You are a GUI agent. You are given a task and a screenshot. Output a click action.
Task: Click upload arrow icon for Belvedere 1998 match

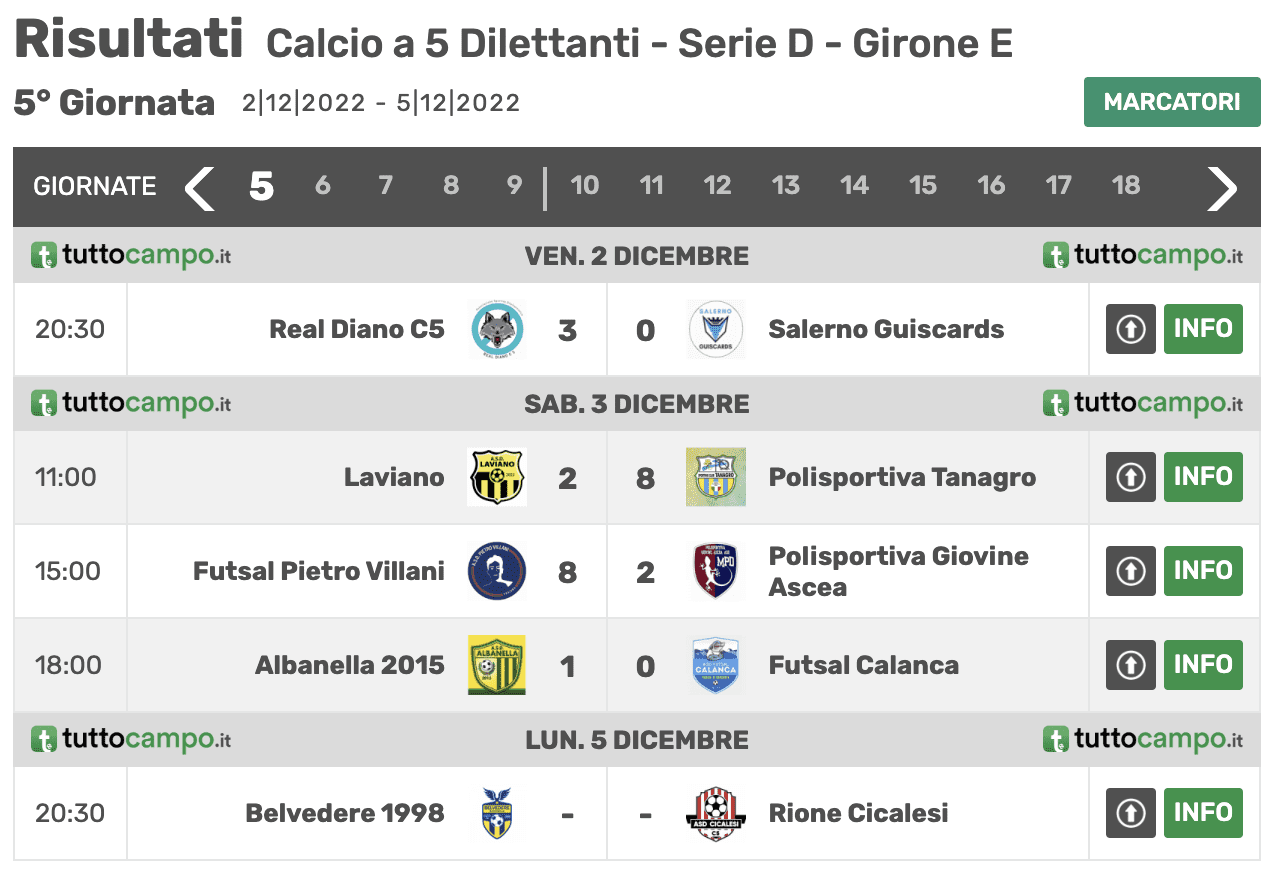1131,813
